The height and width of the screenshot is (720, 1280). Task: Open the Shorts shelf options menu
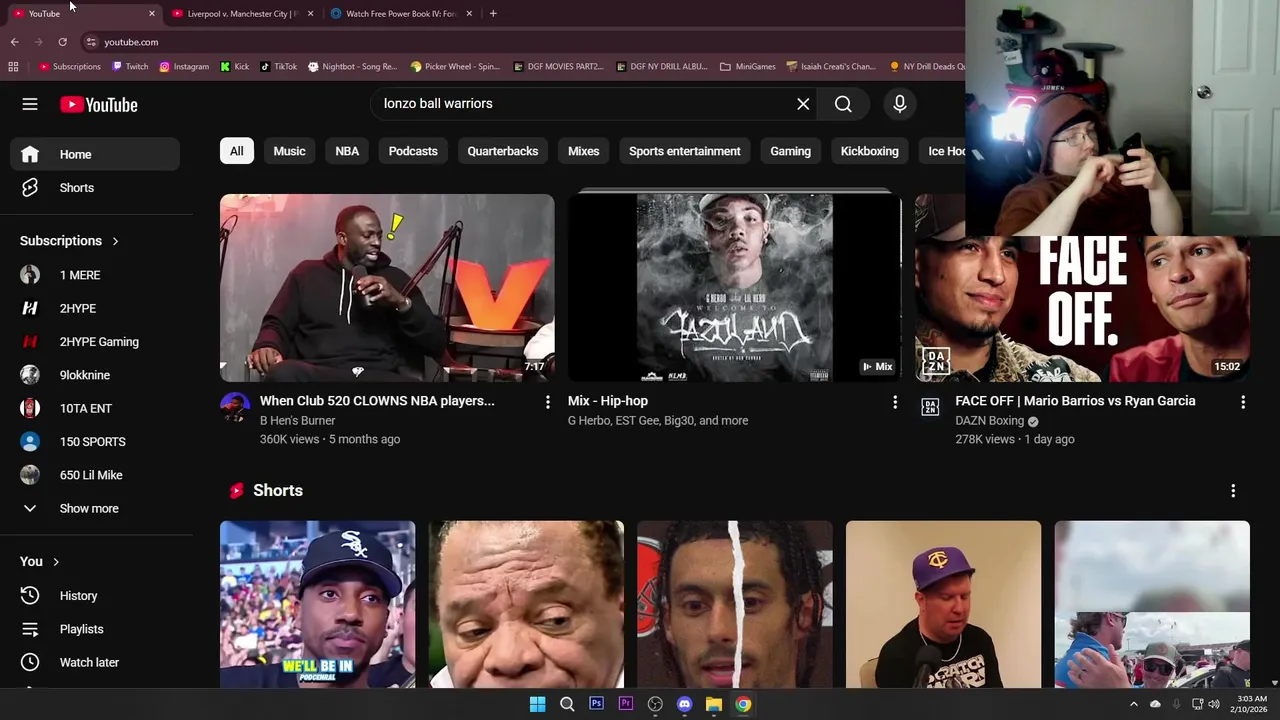pos(1233,491)
